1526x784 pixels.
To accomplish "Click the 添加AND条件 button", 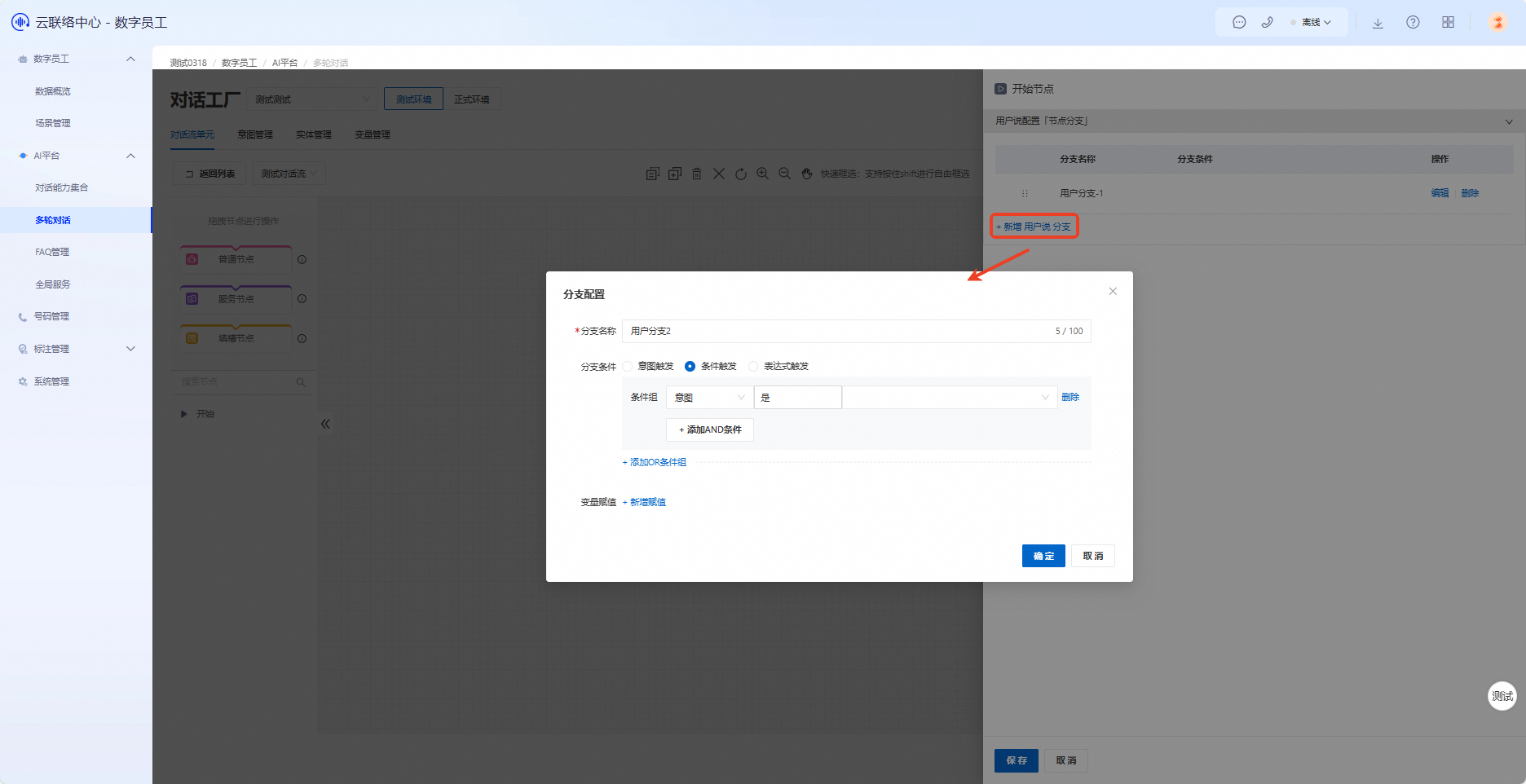I will click(x=710, y=429).
